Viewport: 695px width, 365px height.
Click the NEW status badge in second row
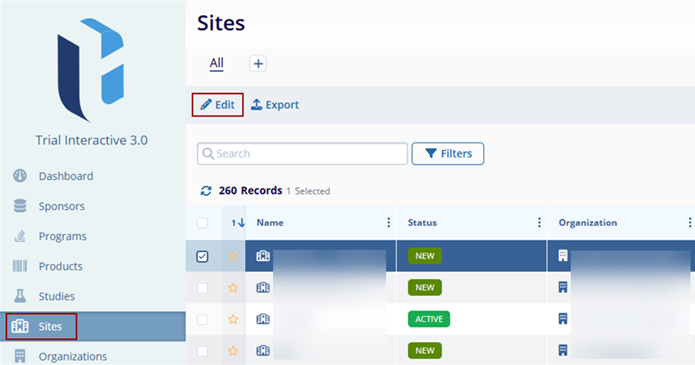tap(425, 287)
